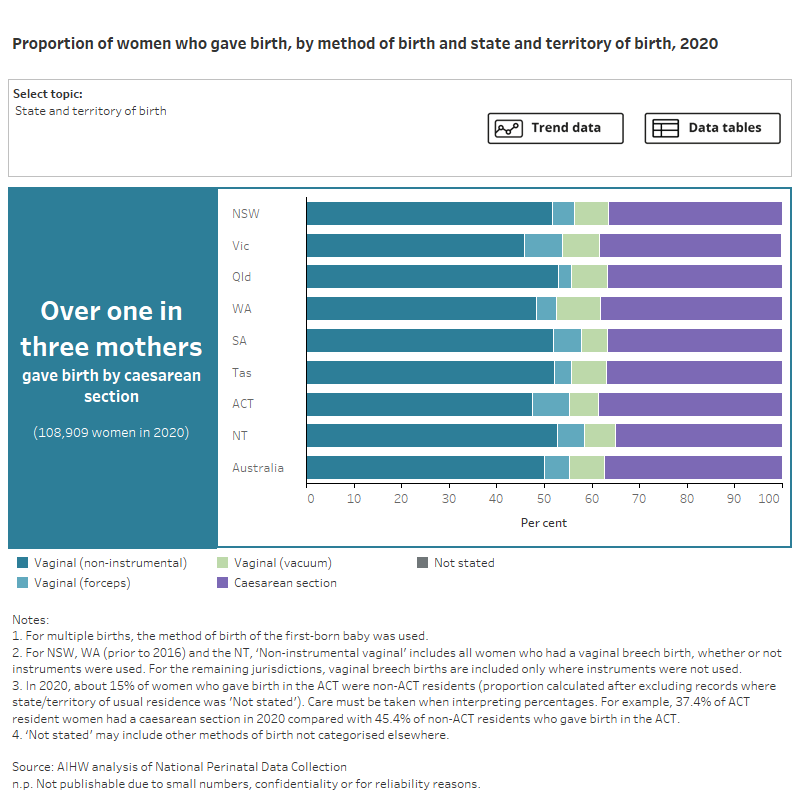Toggle the Not stated legend label

pos(466,562)
